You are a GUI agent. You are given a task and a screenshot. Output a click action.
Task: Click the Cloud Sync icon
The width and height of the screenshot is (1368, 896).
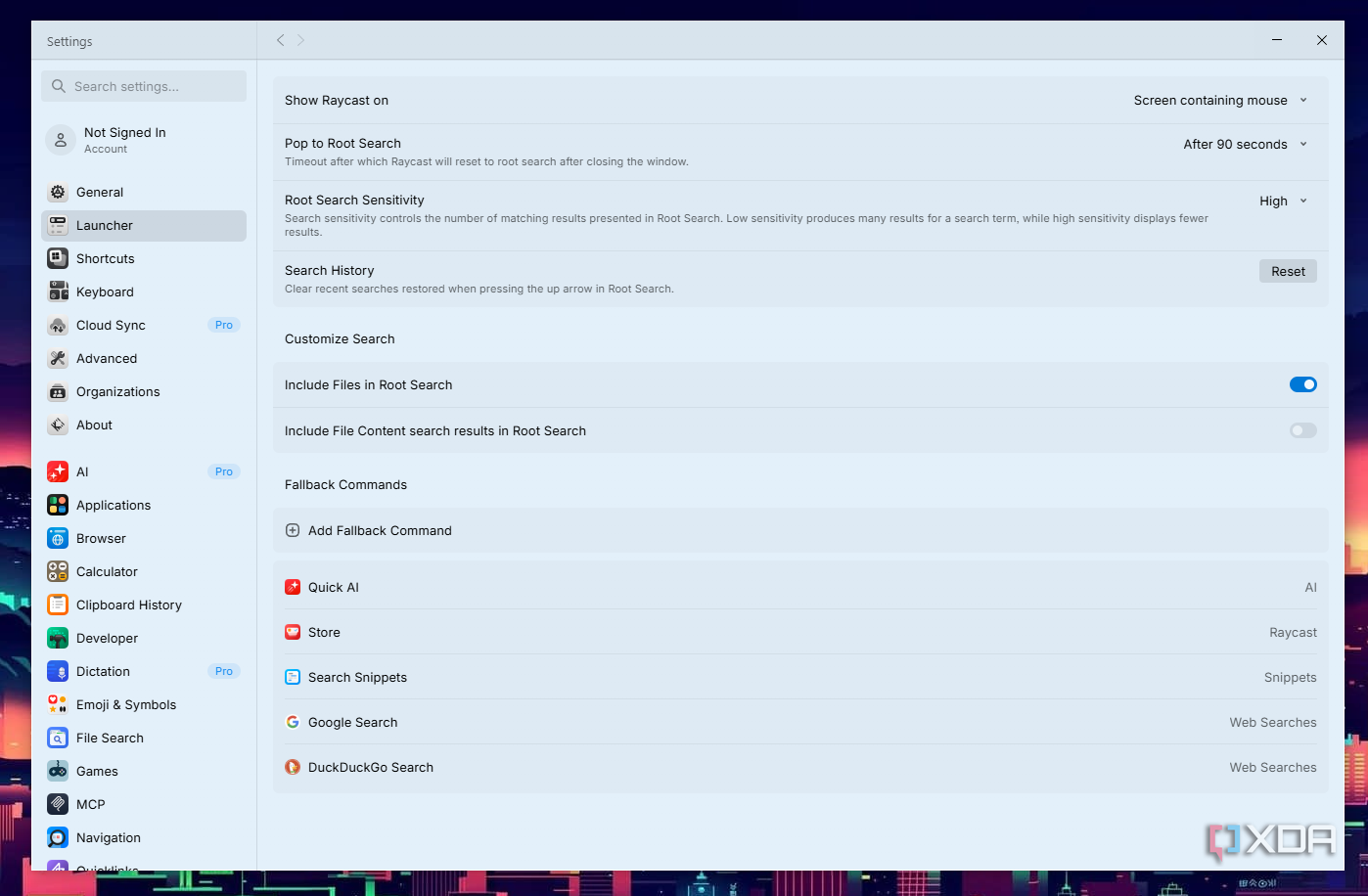tap(58, 326)
